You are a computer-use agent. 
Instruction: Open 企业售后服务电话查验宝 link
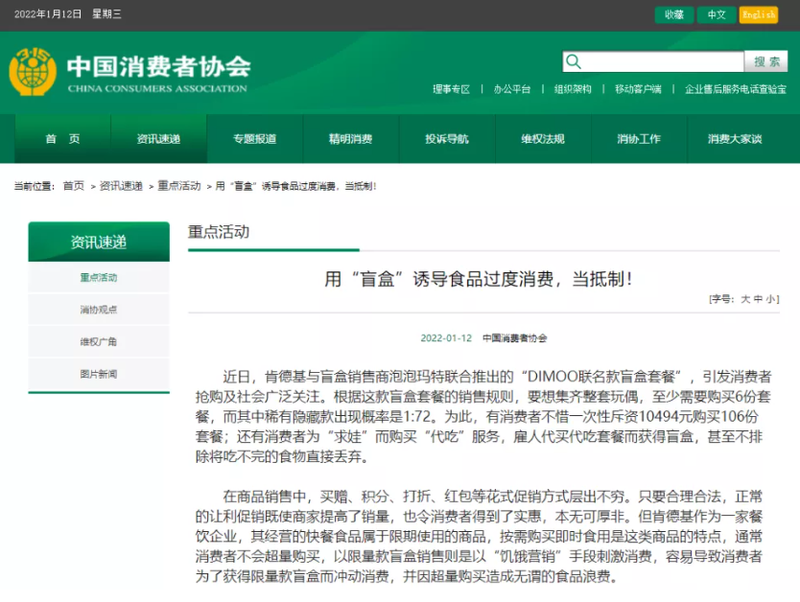click(x=735, y=89)
